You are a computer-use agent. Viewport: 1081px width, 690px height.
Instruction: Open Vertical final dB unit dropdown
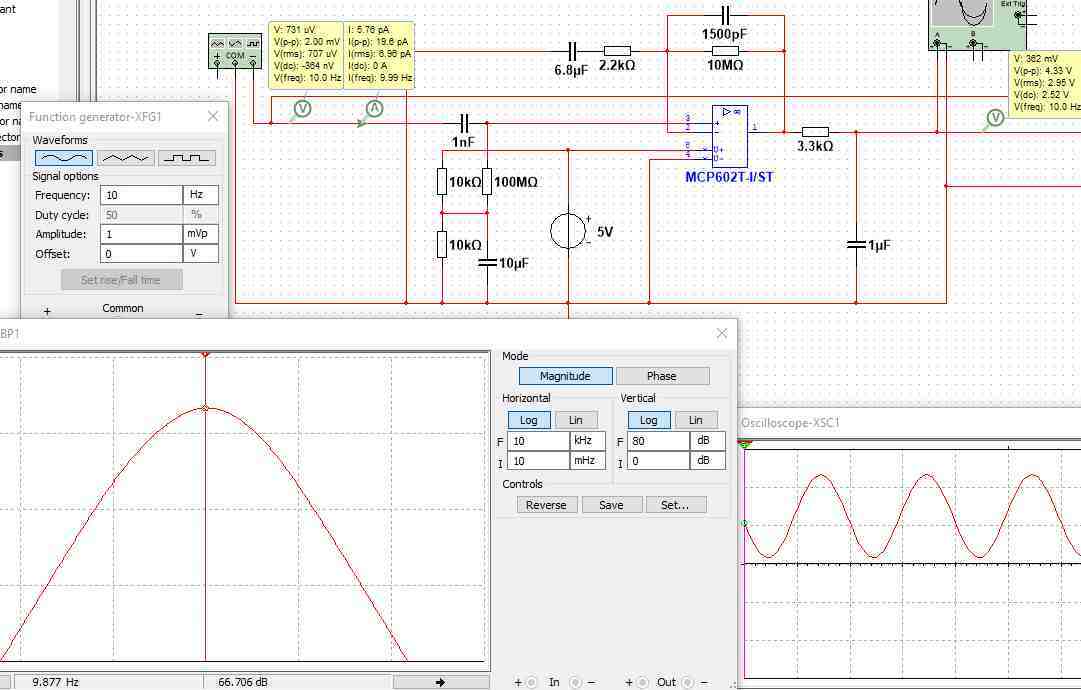tap(708, 440)
